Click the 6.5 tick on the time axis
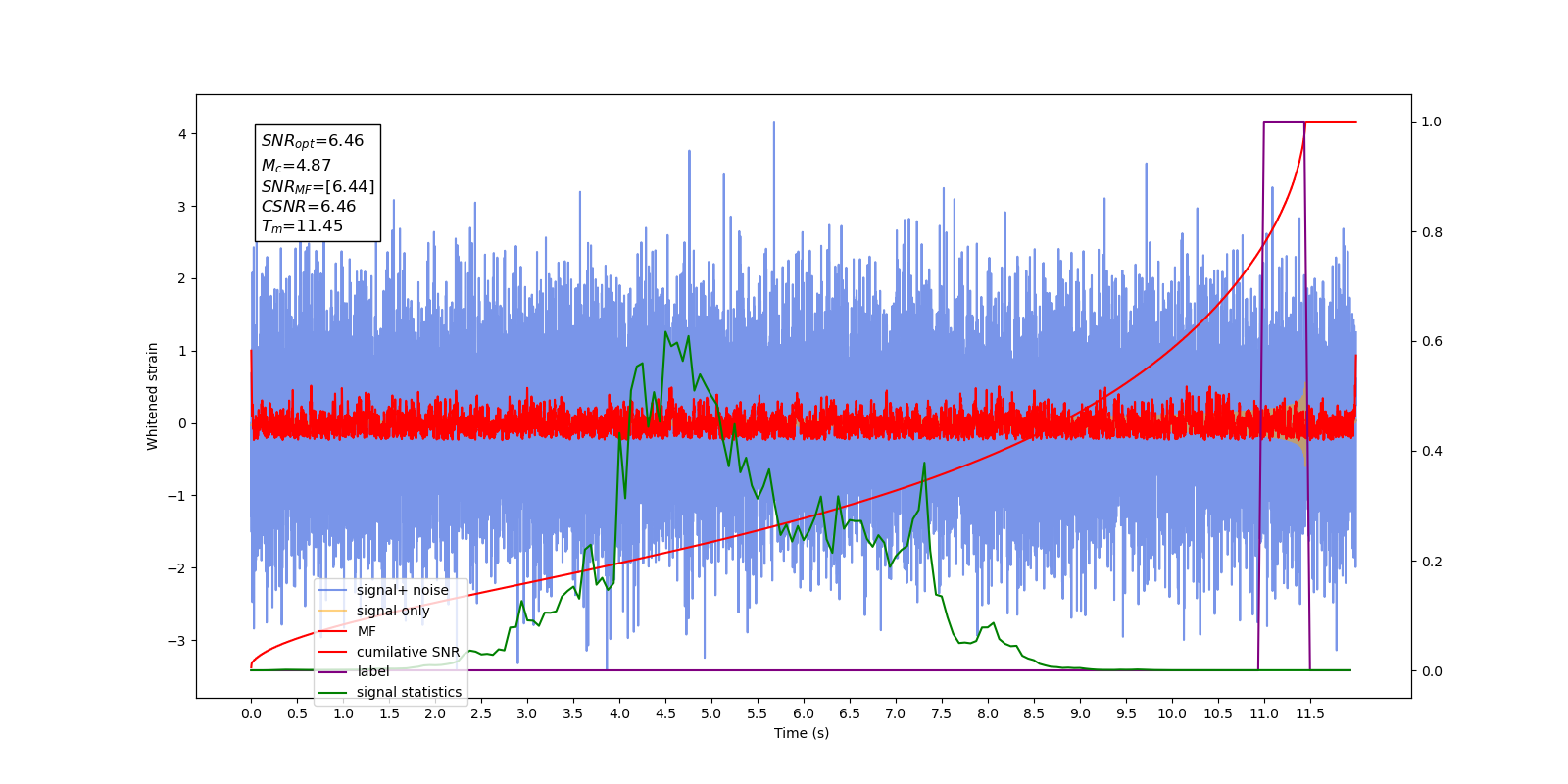 [850, 713]
